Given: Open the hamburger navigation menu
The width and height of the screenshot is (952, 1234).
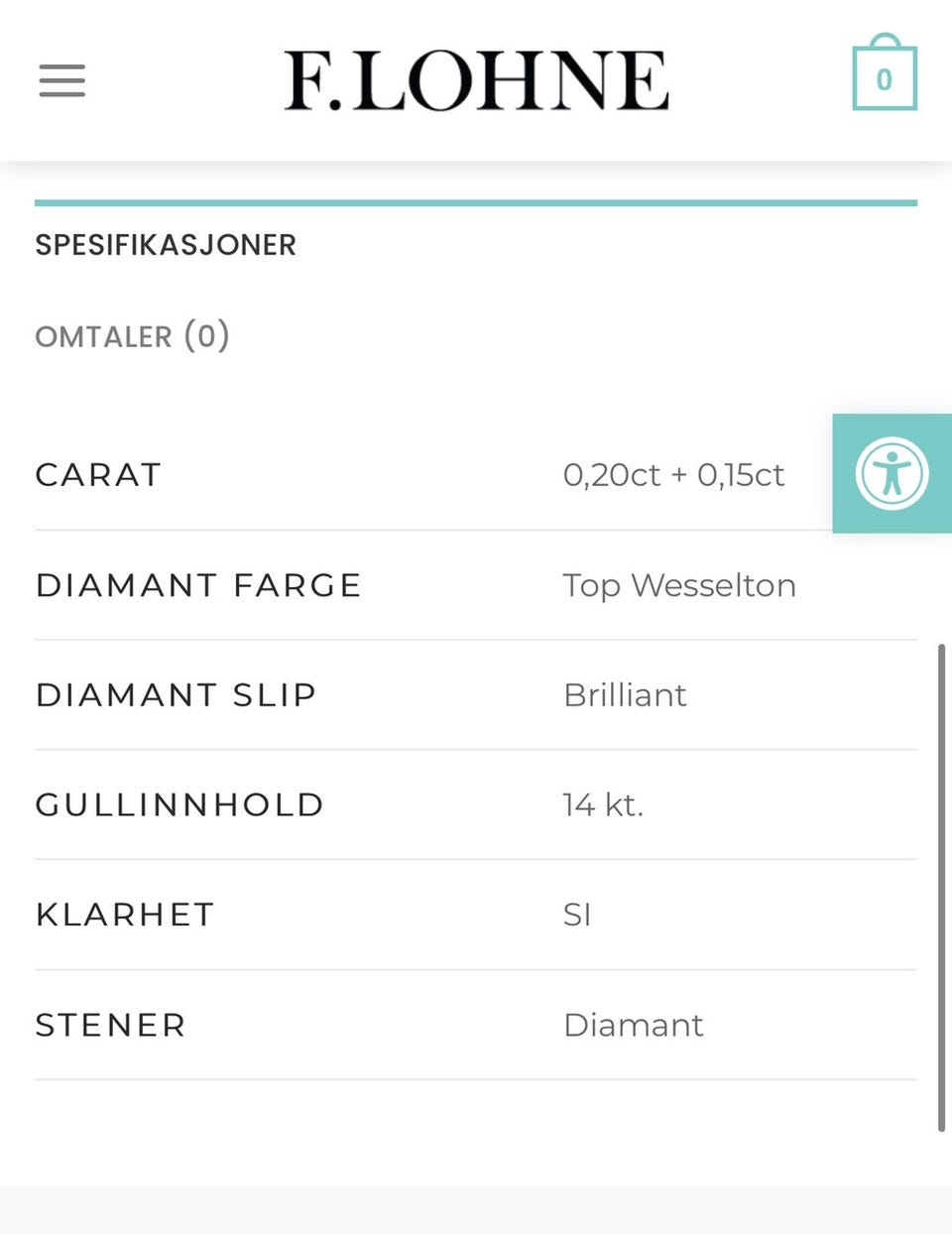Looking at the screenshot, I should click(61, 79).
